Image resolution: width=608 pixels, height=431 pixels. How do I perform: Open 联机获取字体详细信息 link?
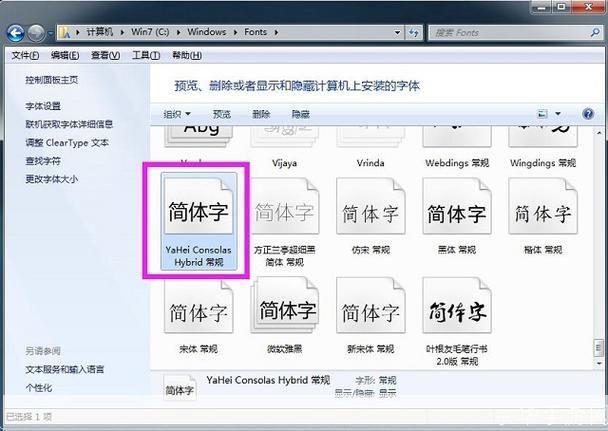tap(69, 124)
